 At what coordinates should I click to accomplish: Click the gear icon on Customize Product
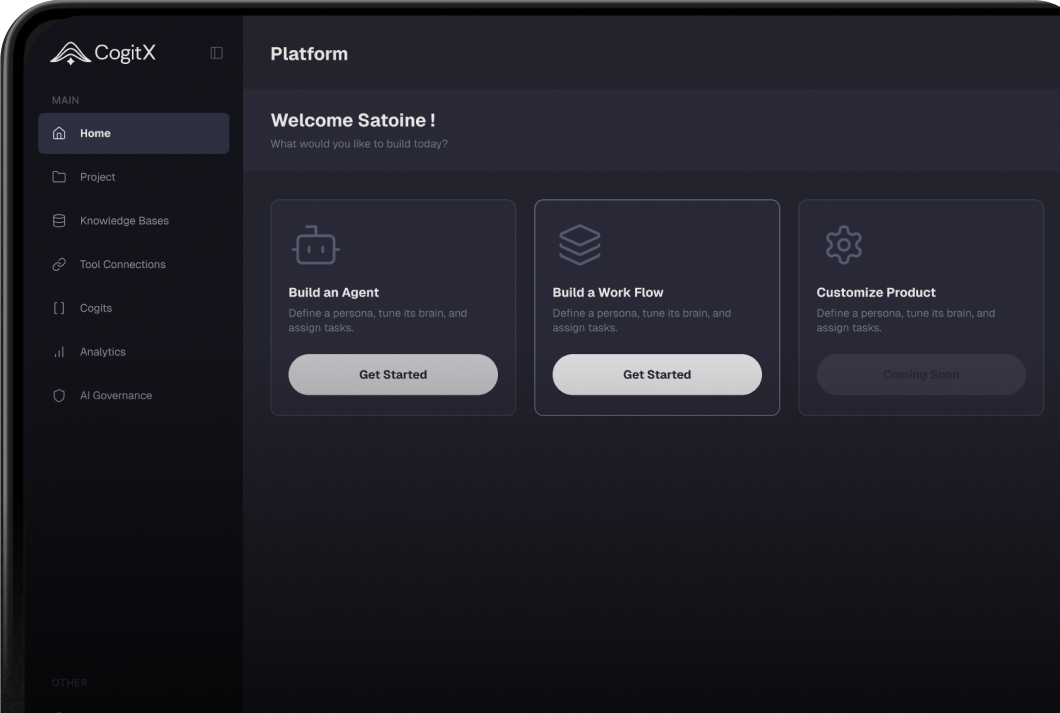pos(843,245)
